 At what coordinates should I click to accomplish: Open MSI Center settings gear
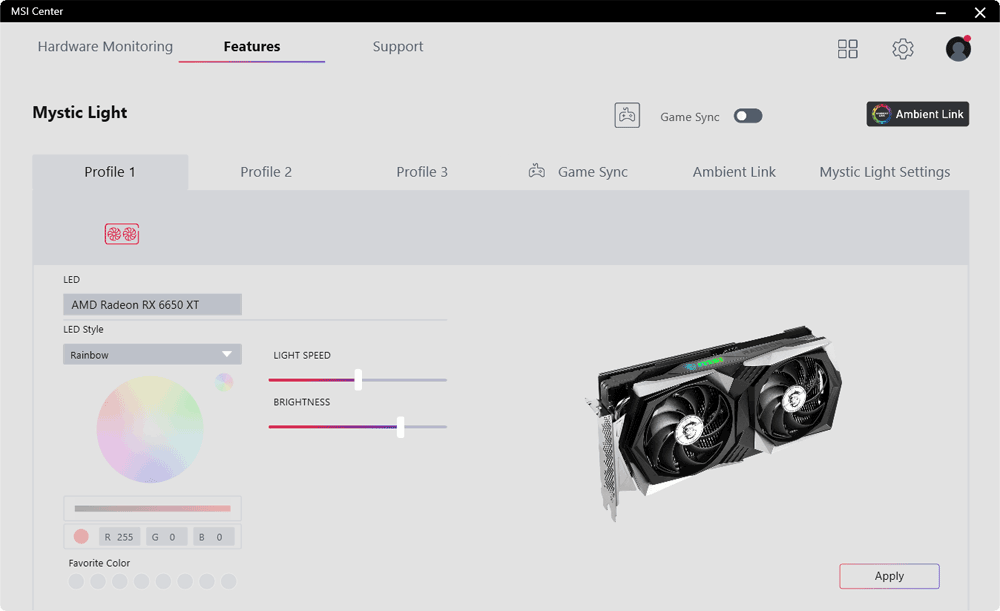click(x=902, y=48)
